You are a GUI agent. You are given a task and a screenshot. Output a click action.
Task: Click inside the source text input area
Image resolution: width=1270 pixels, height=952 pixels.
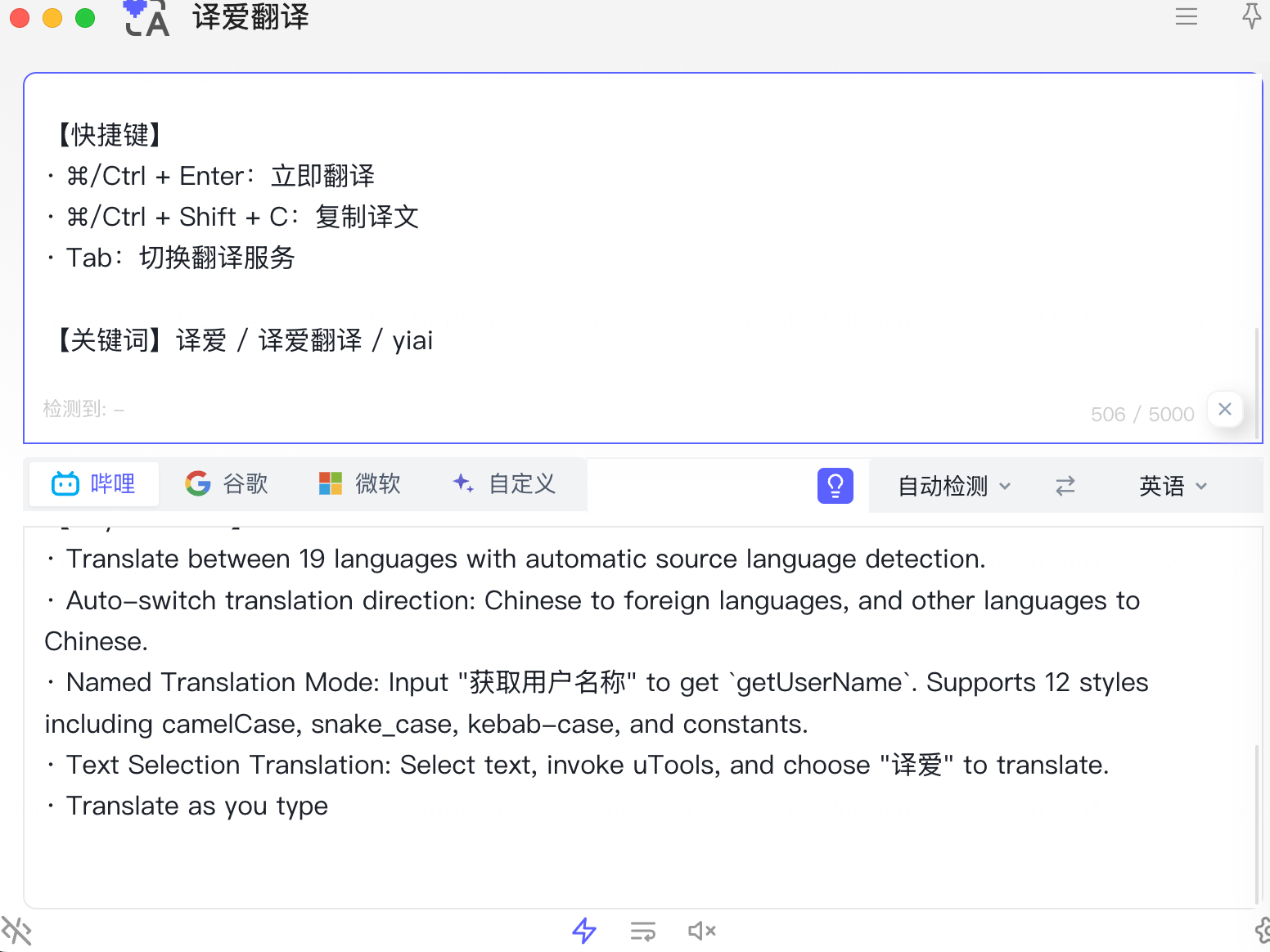642,258
